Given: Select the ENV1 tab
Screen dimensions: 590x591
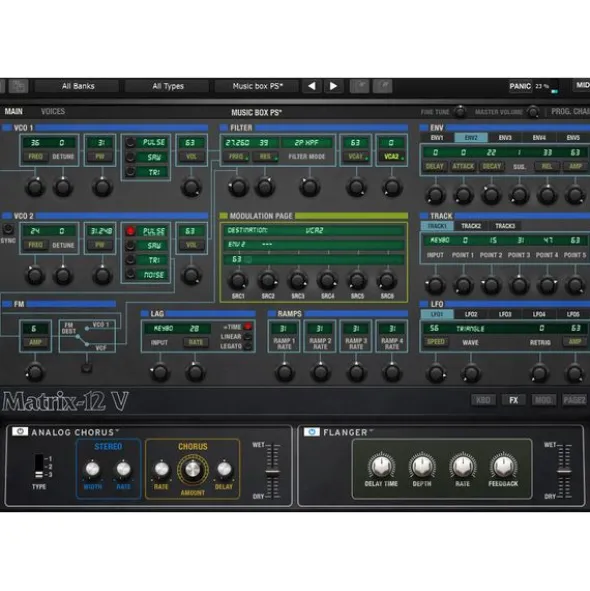Looking at the screenshot, I should [x=437, y=138].
